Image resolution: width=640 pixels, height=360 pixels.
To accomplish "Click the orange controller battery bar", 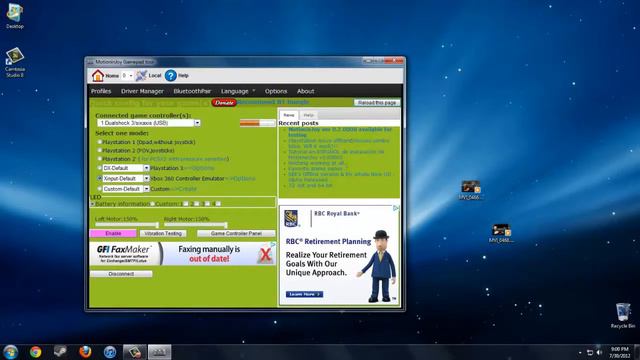I will (258, 123).
